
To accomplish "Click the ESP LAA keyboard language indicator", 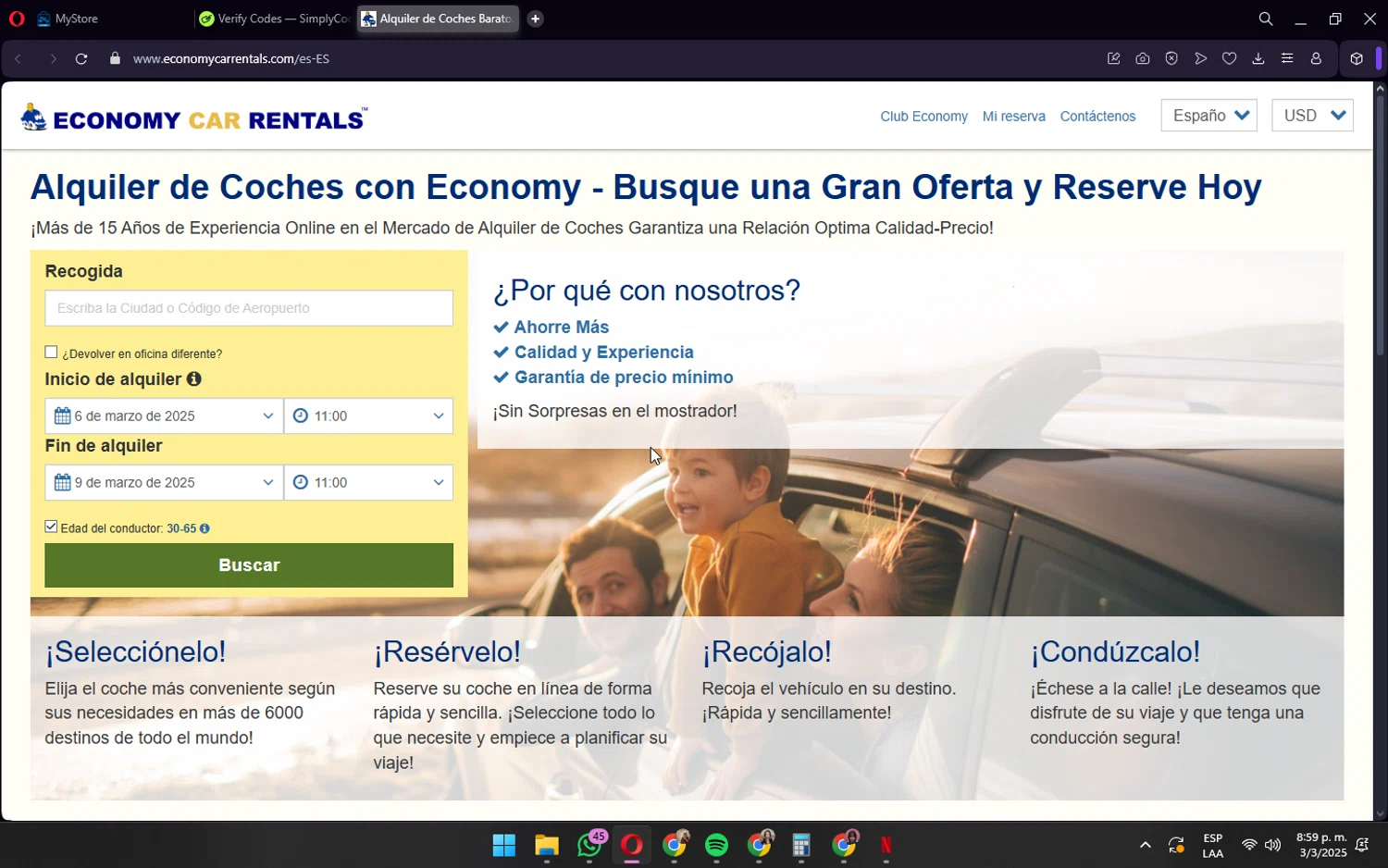I will coord(1212,846).
